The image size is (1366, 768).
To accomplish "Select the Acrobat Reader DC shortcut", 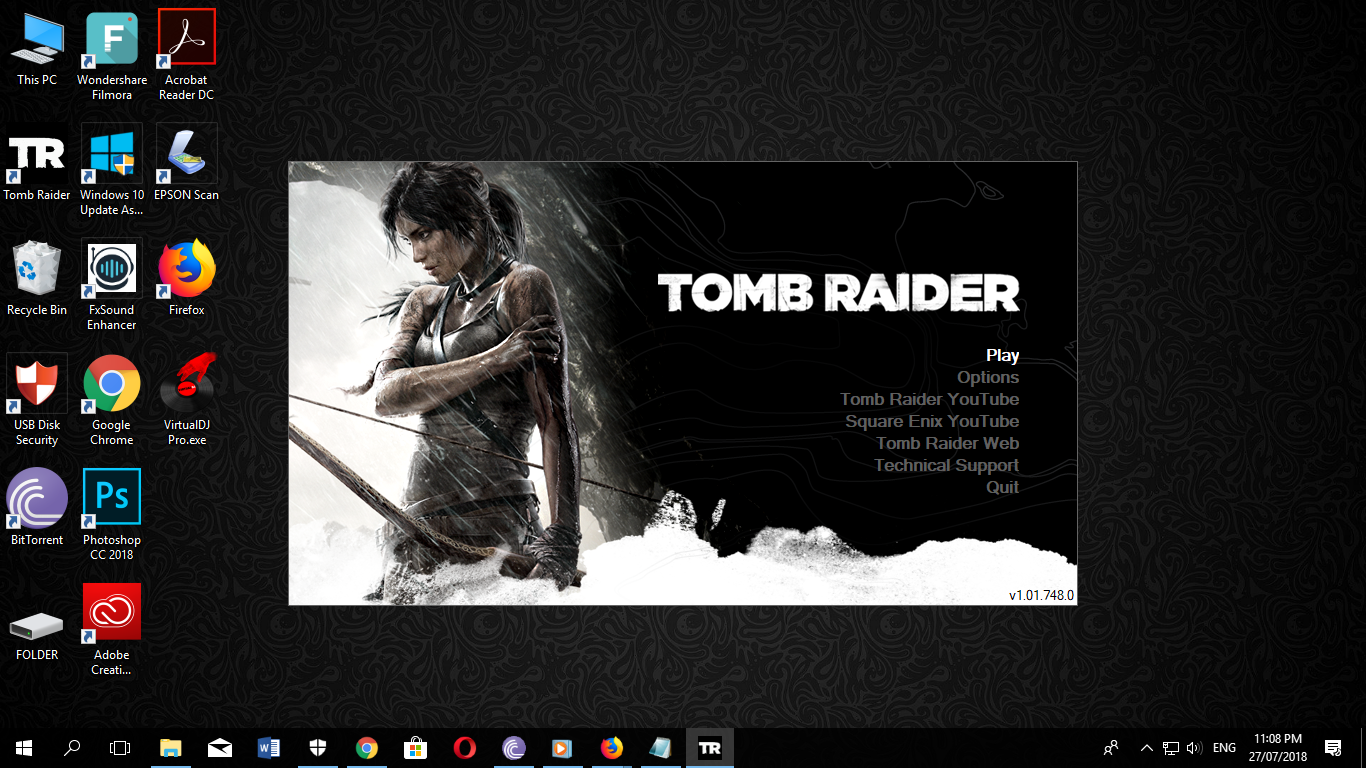I will click(x=187, y=55).
